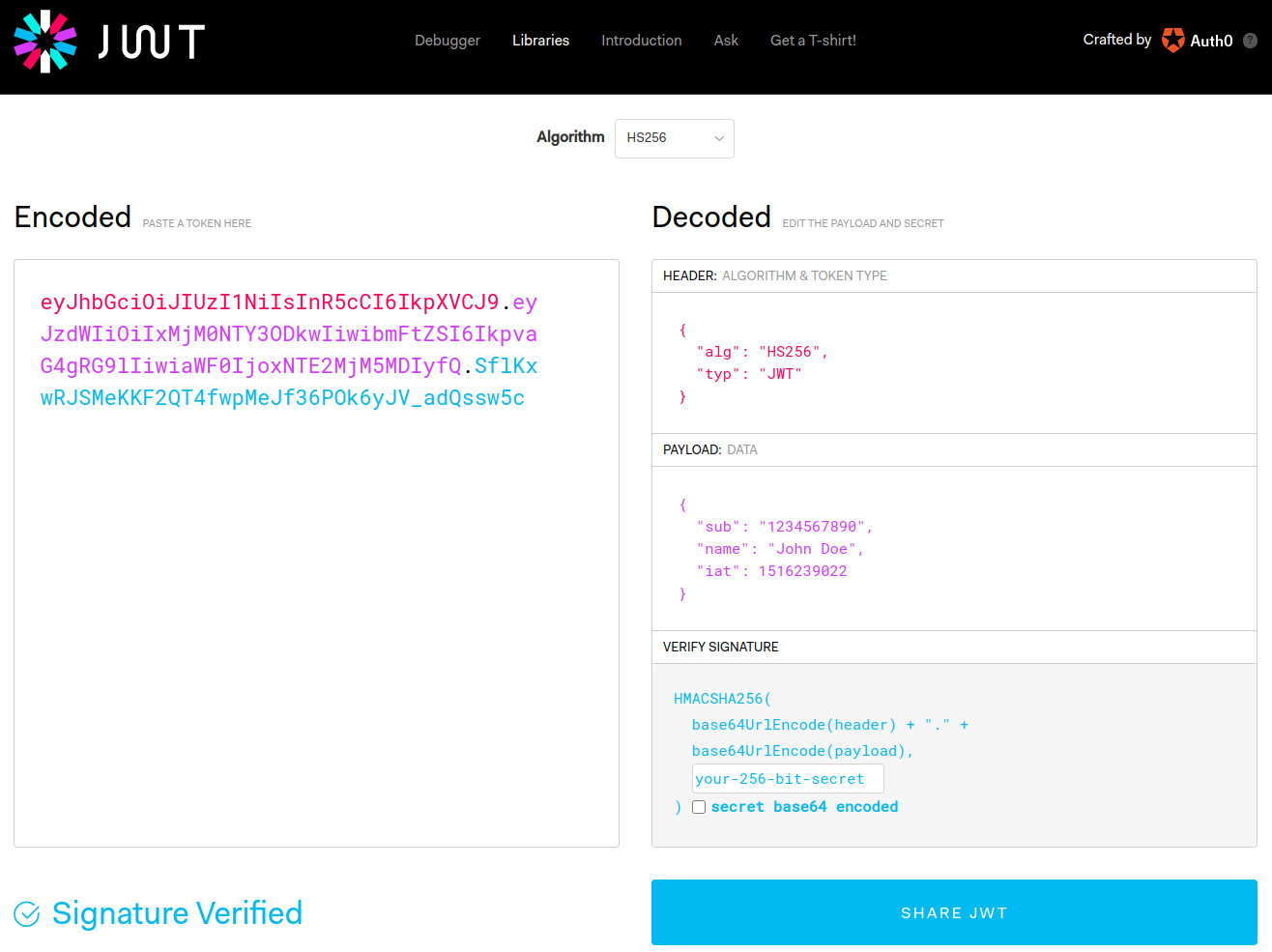This screenshot has height=952, width=1272.
Task: Click the PAYLOAD: DATA section title
Action: [x=710, y=449]
